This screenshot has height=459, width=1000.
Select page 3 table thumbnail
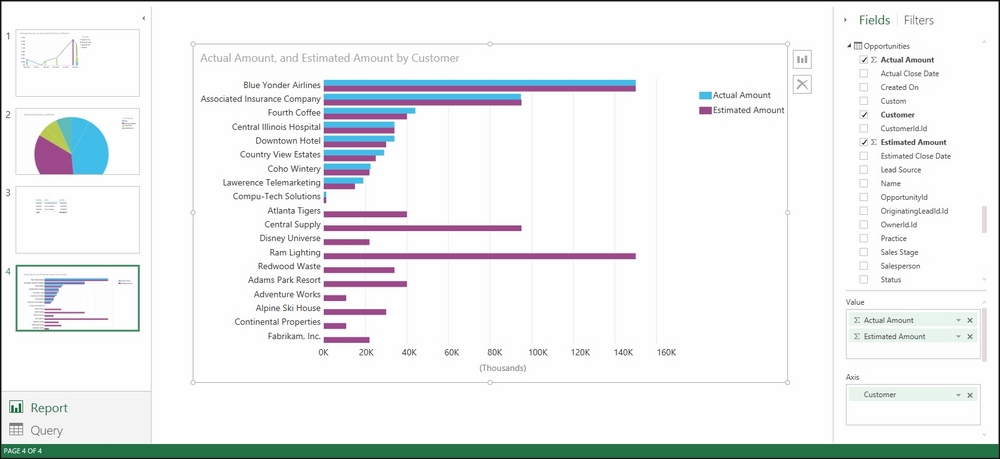77,220
